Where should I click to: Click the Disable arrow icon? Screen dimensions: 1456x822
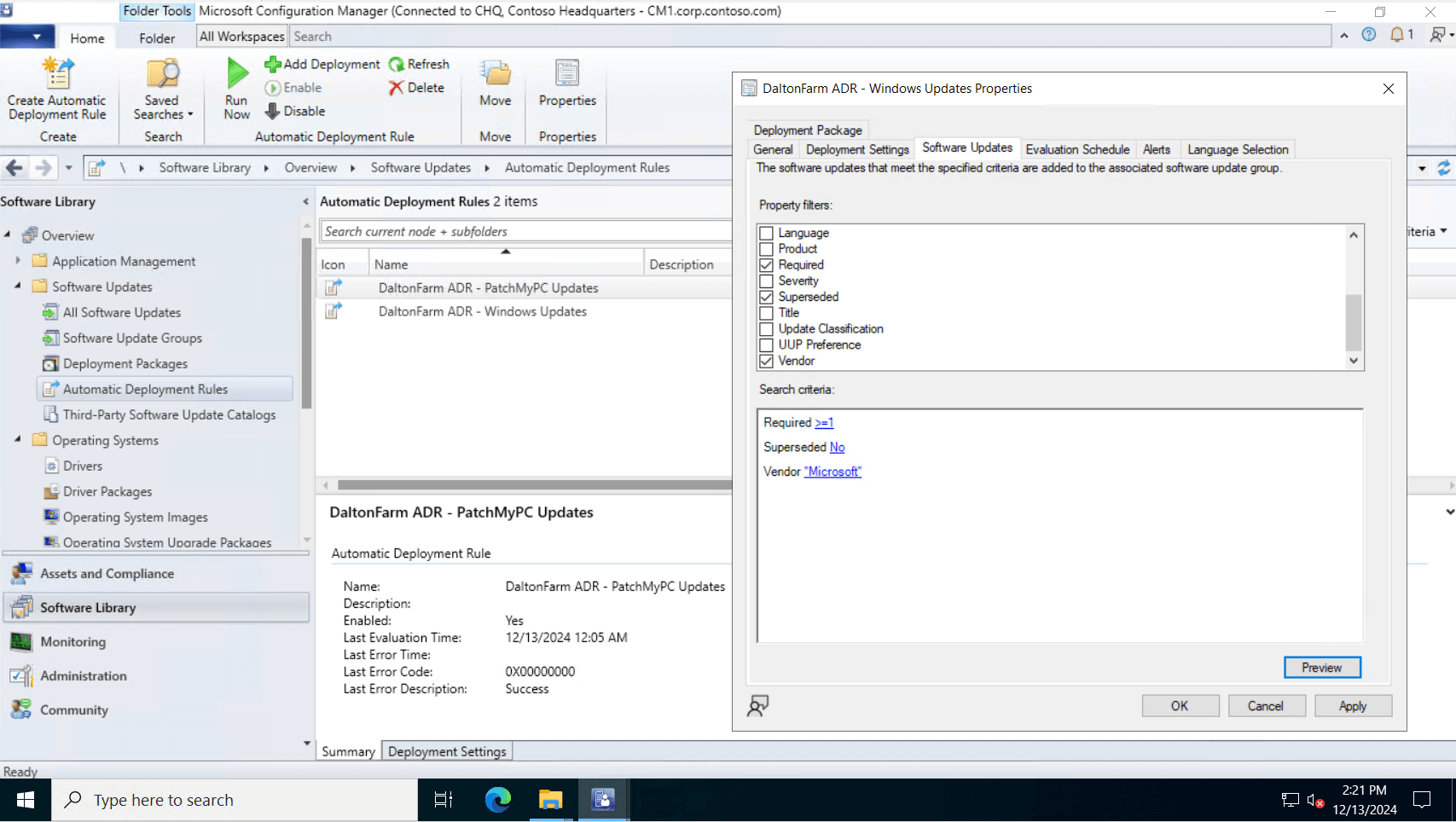click(x=272, y=111)
